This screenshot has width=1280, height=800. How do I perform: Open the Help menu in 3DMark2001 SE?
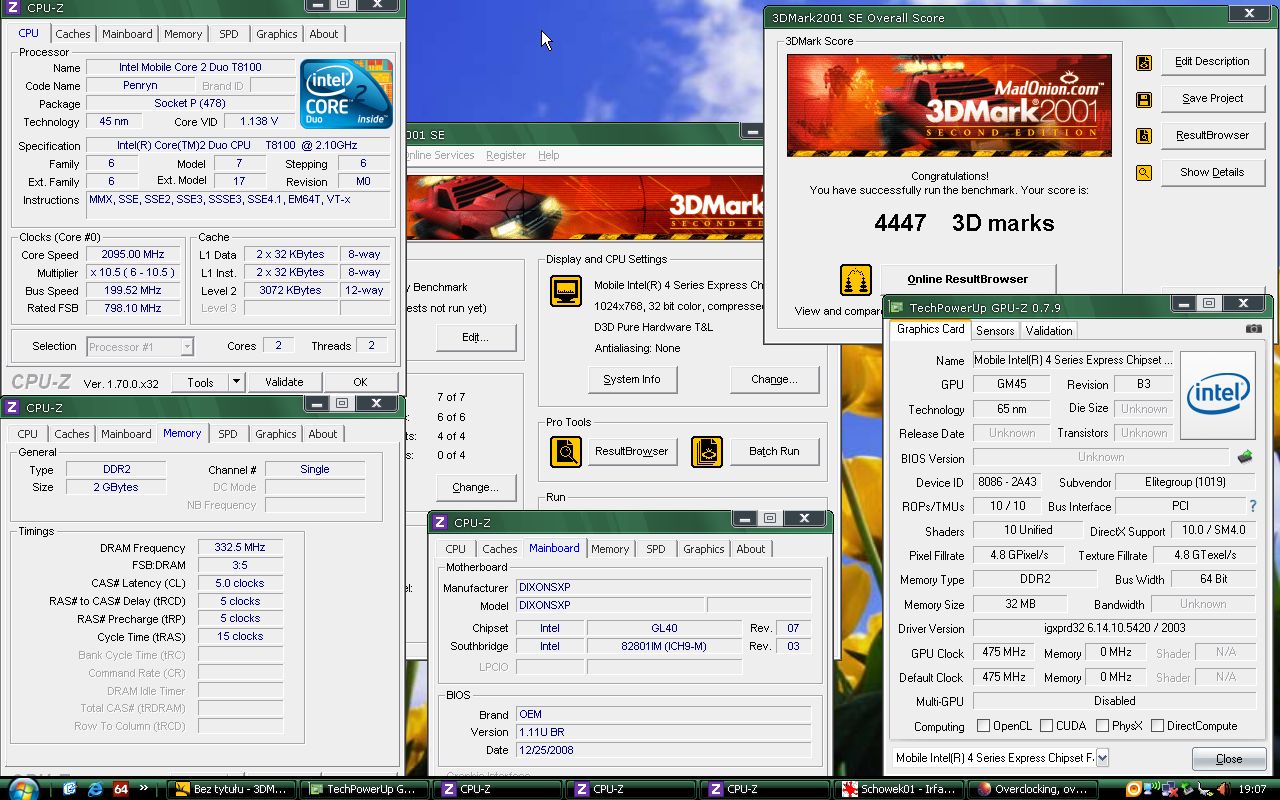pyautogui.click(x=548, y=155)
